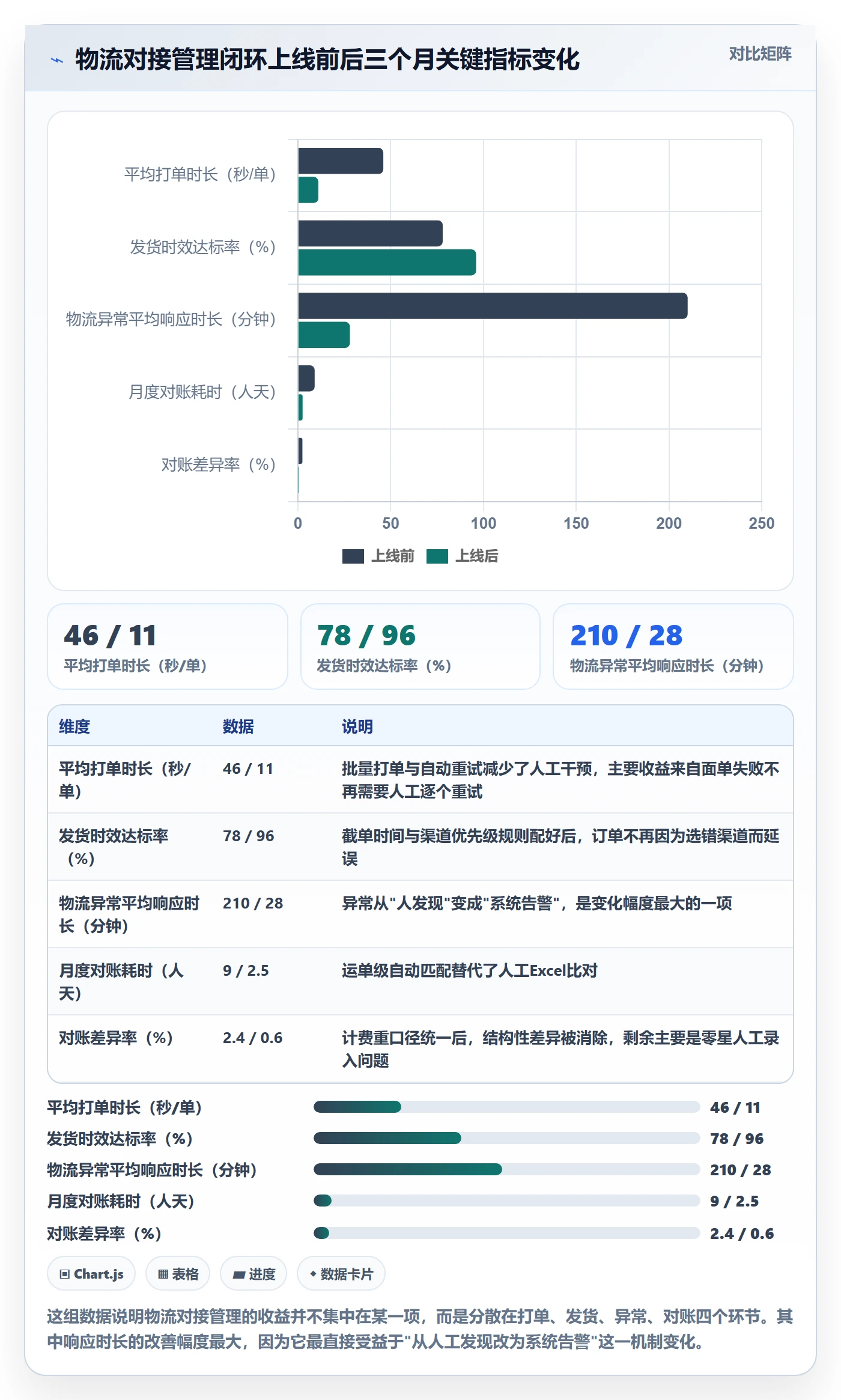841x1400 pixels.
Task: Click the 异常从"人发现"变成"系统告警" description cell
Action: click(x=562, y=915)
